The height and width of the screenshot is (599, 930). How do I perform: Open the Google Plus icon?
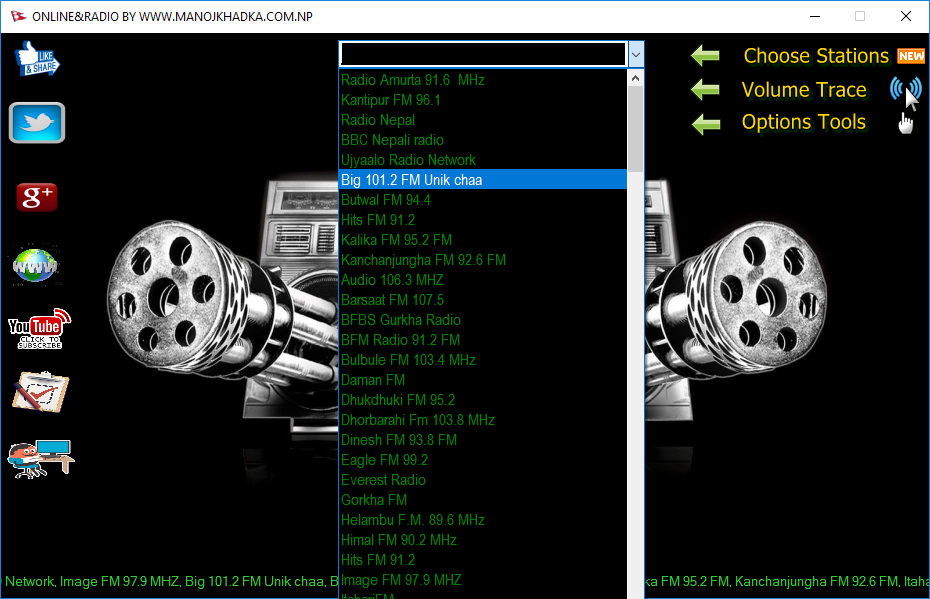37,197
